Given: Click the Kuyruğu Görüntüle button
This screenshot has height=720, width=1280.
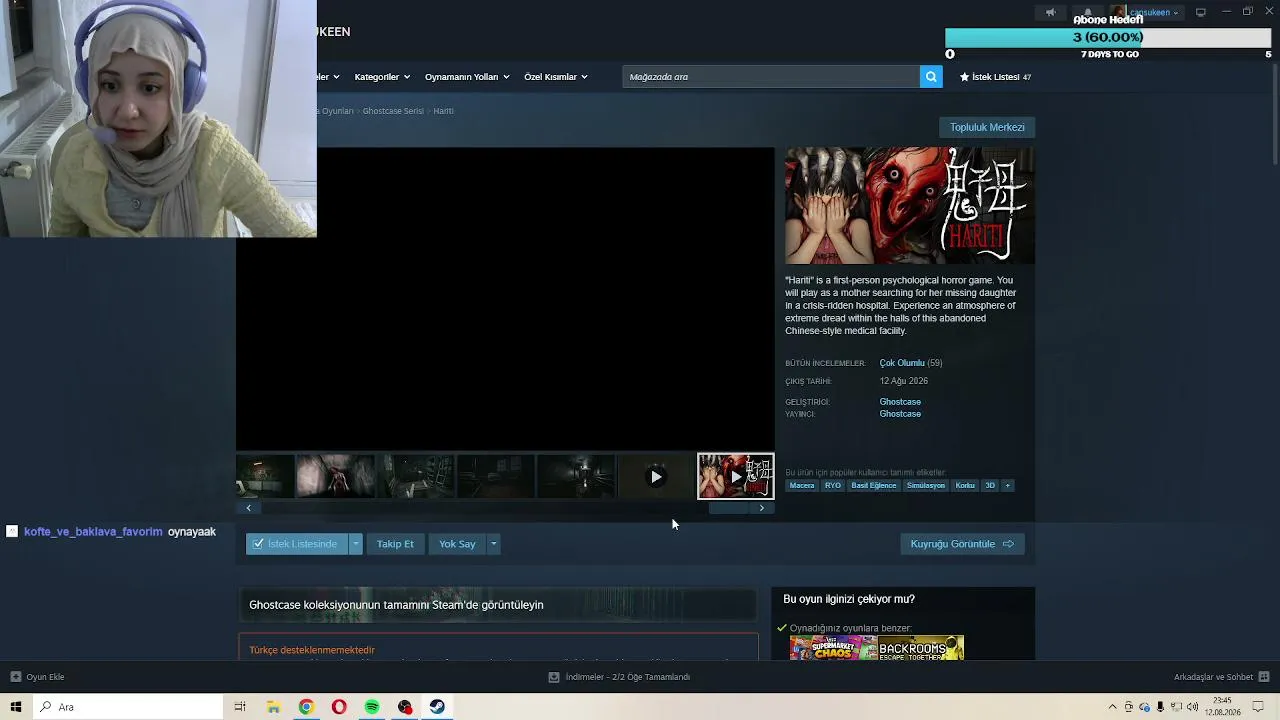Looking at the screenshot, I should pos(962,544).
